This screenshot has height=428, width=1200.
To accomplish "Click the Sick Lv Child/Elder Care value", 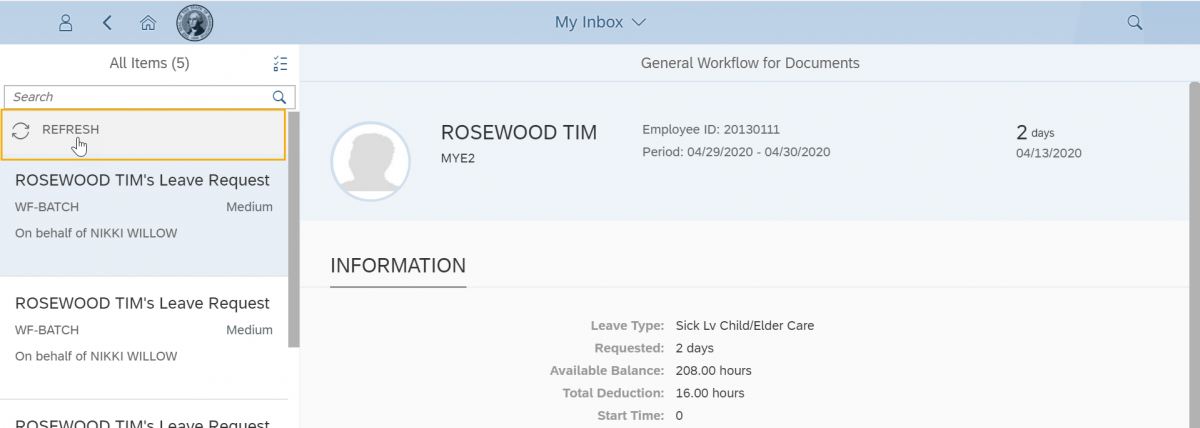I will (x=744, y=326).
